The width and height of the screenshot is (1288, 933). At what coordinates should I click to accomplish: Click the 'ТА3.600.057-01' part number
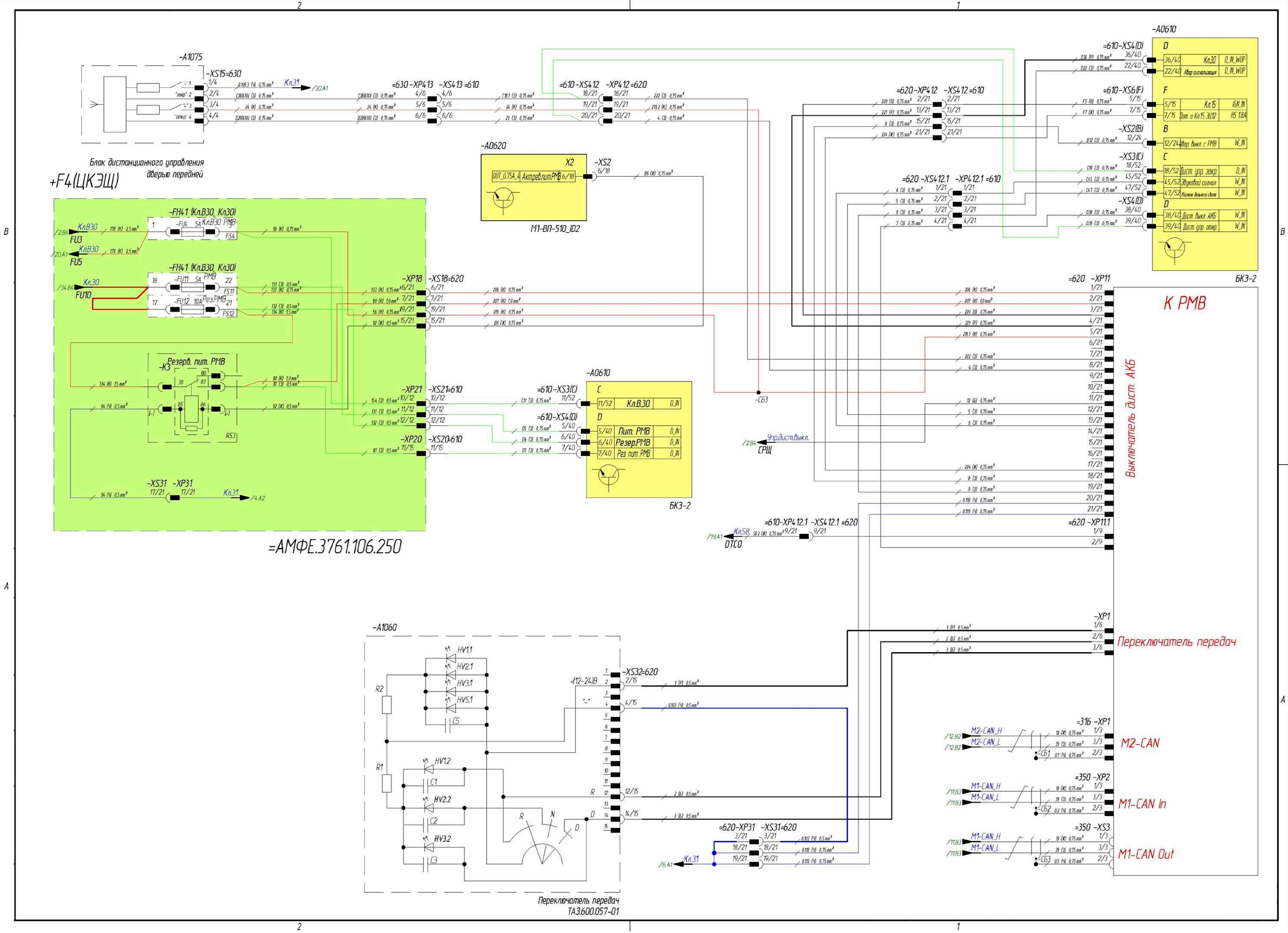point(593,911)
